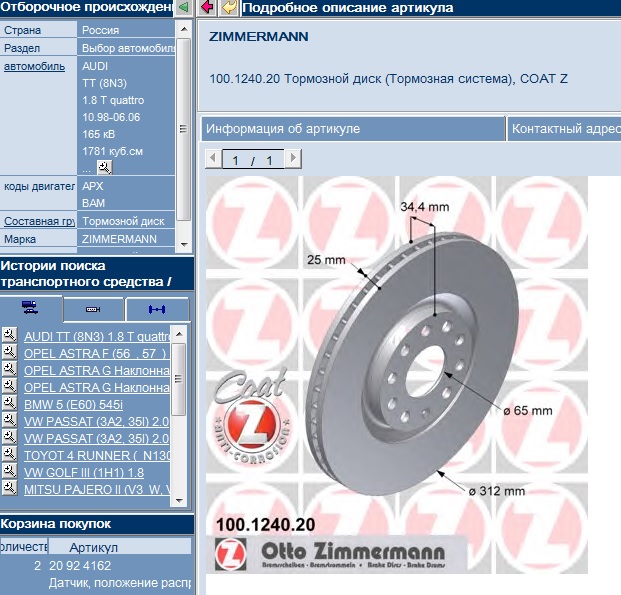Click the yellow return arrow icon
Screen dimensions: 621x595
tap(229, 7)
